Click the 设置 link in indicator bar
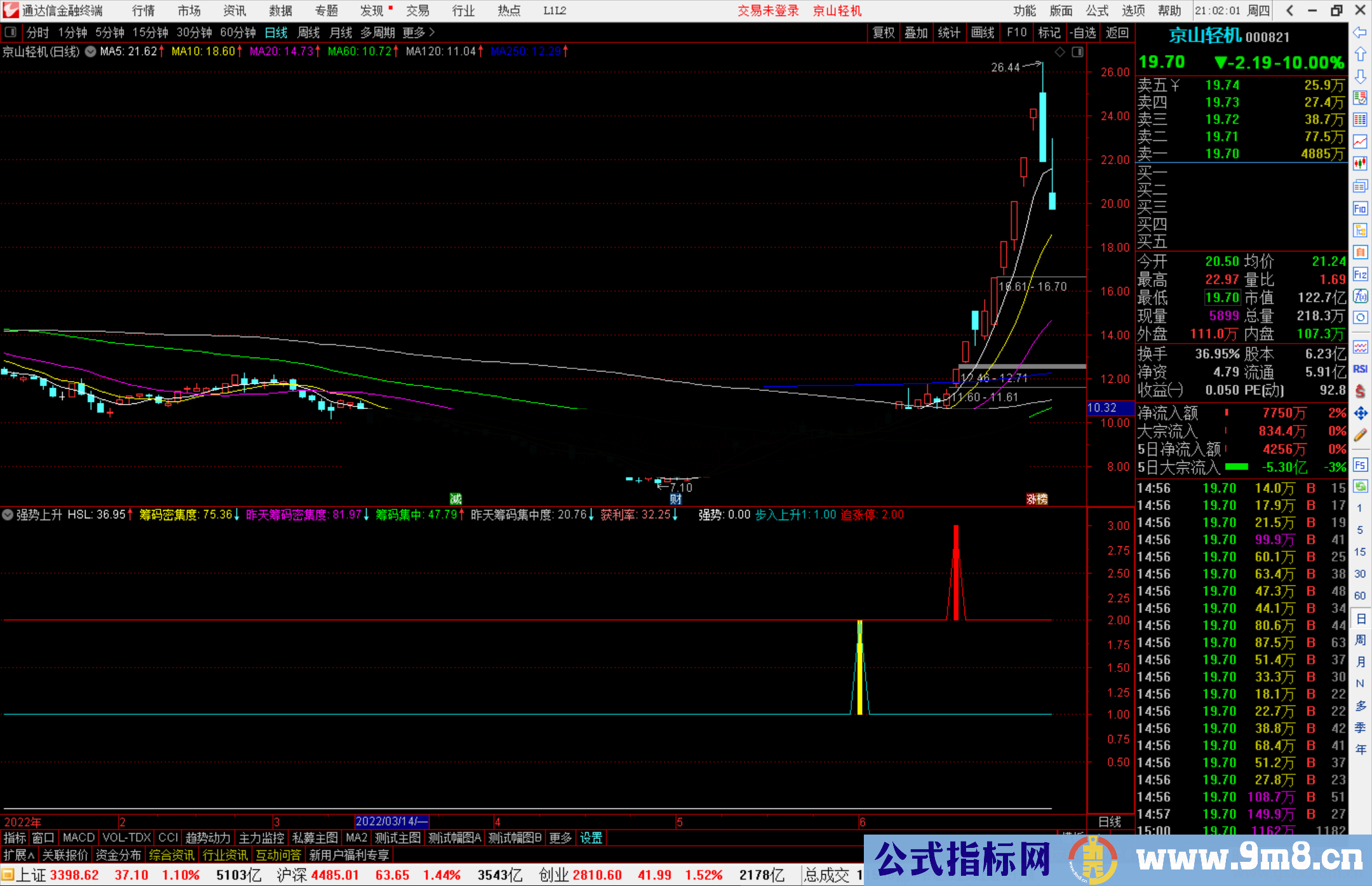The image size is (1372, 886). coord(591,838)
